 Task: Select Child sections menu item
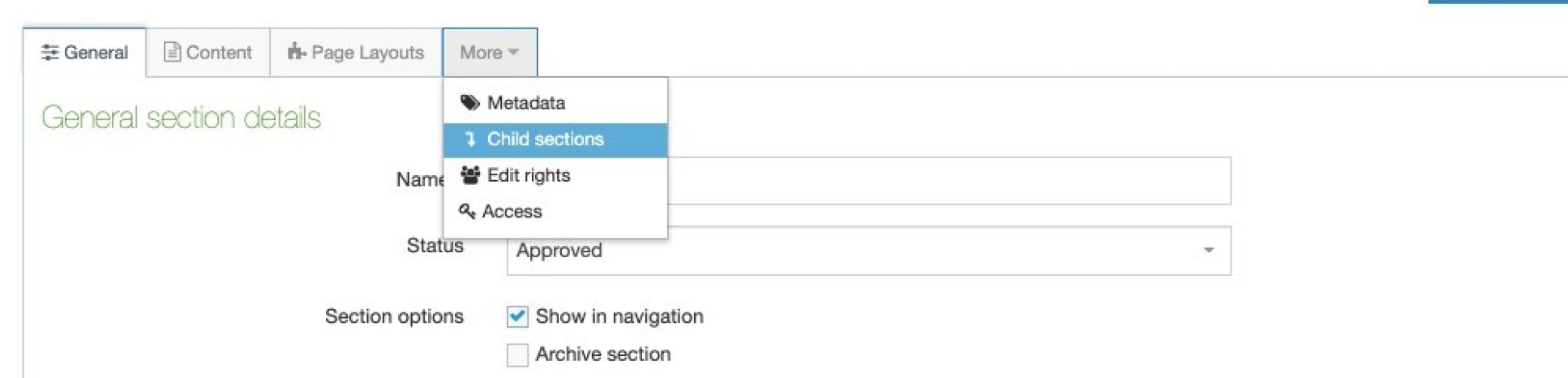click(x=545, y=140)
